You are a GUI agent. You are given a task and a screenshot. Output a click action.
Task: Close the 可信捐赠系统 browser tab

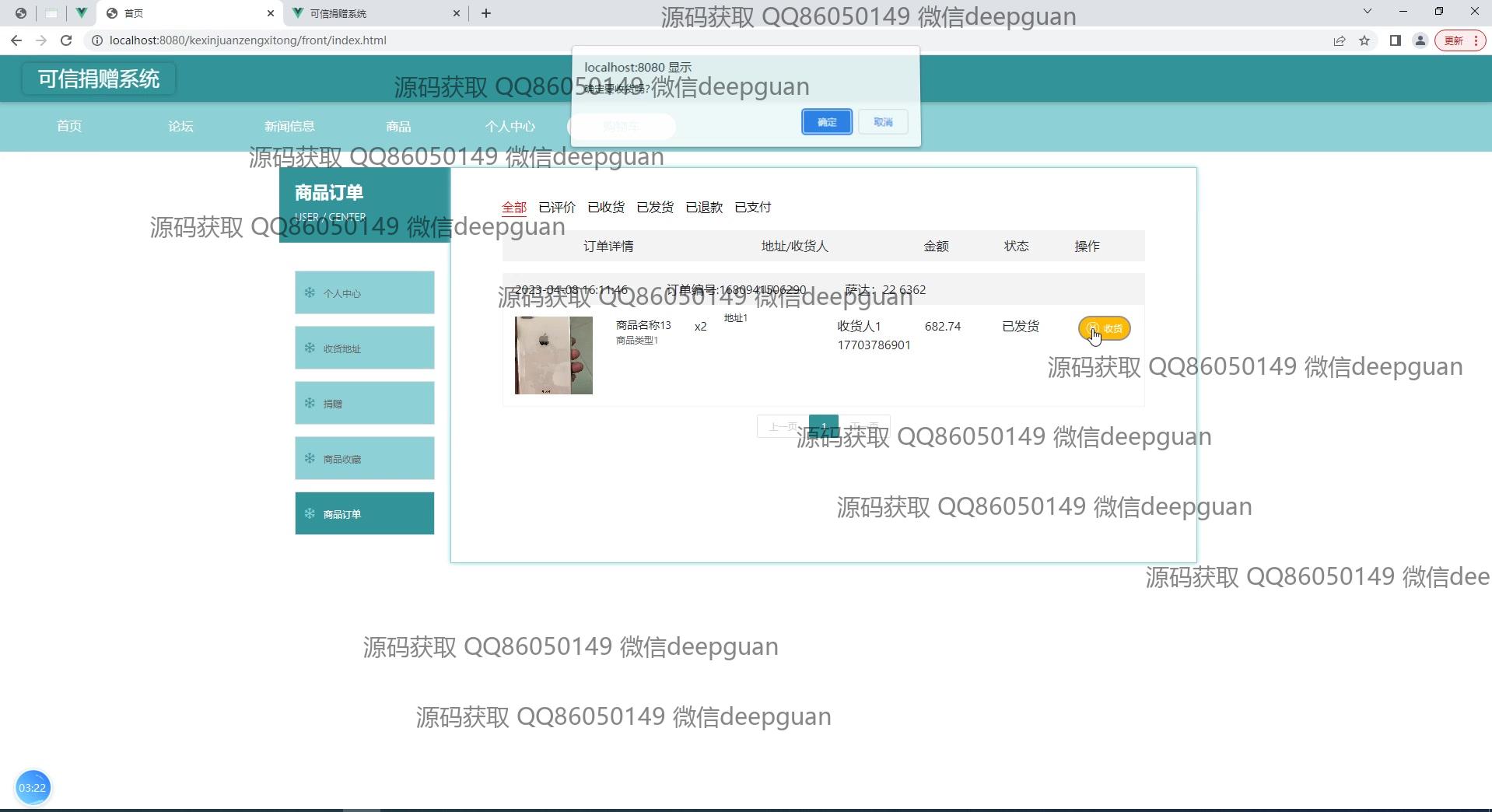[x=457, y=13]
